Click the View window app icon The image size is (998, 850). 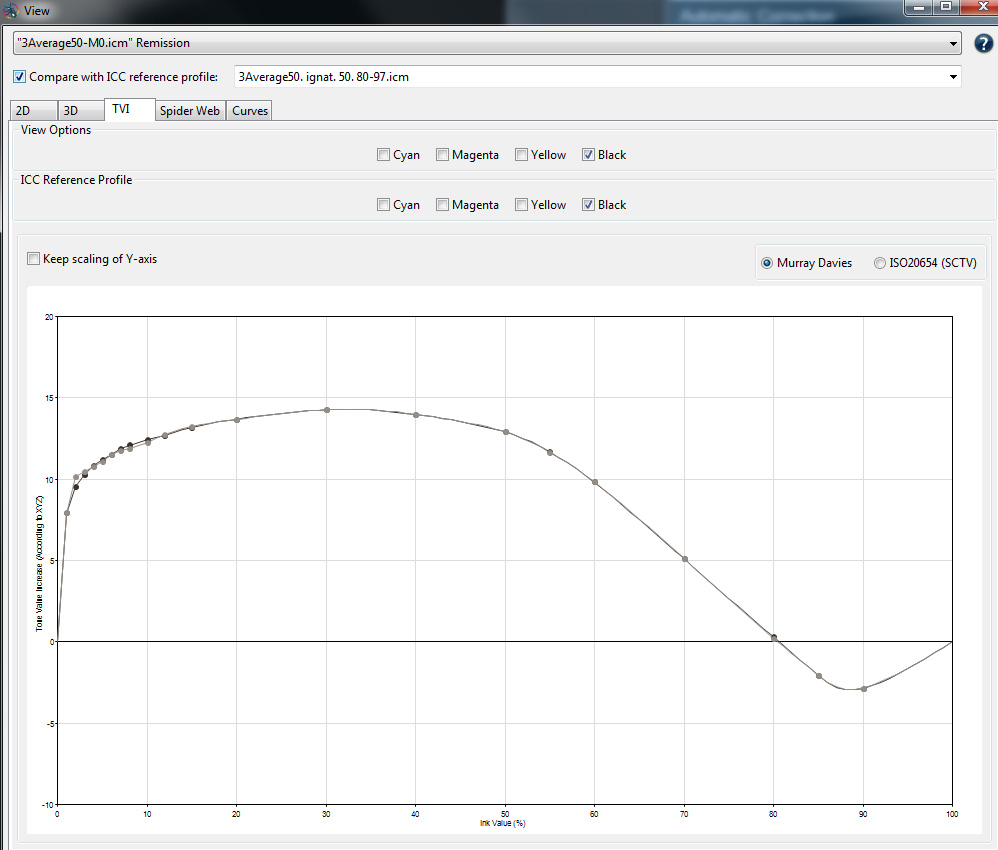(10, 11)
